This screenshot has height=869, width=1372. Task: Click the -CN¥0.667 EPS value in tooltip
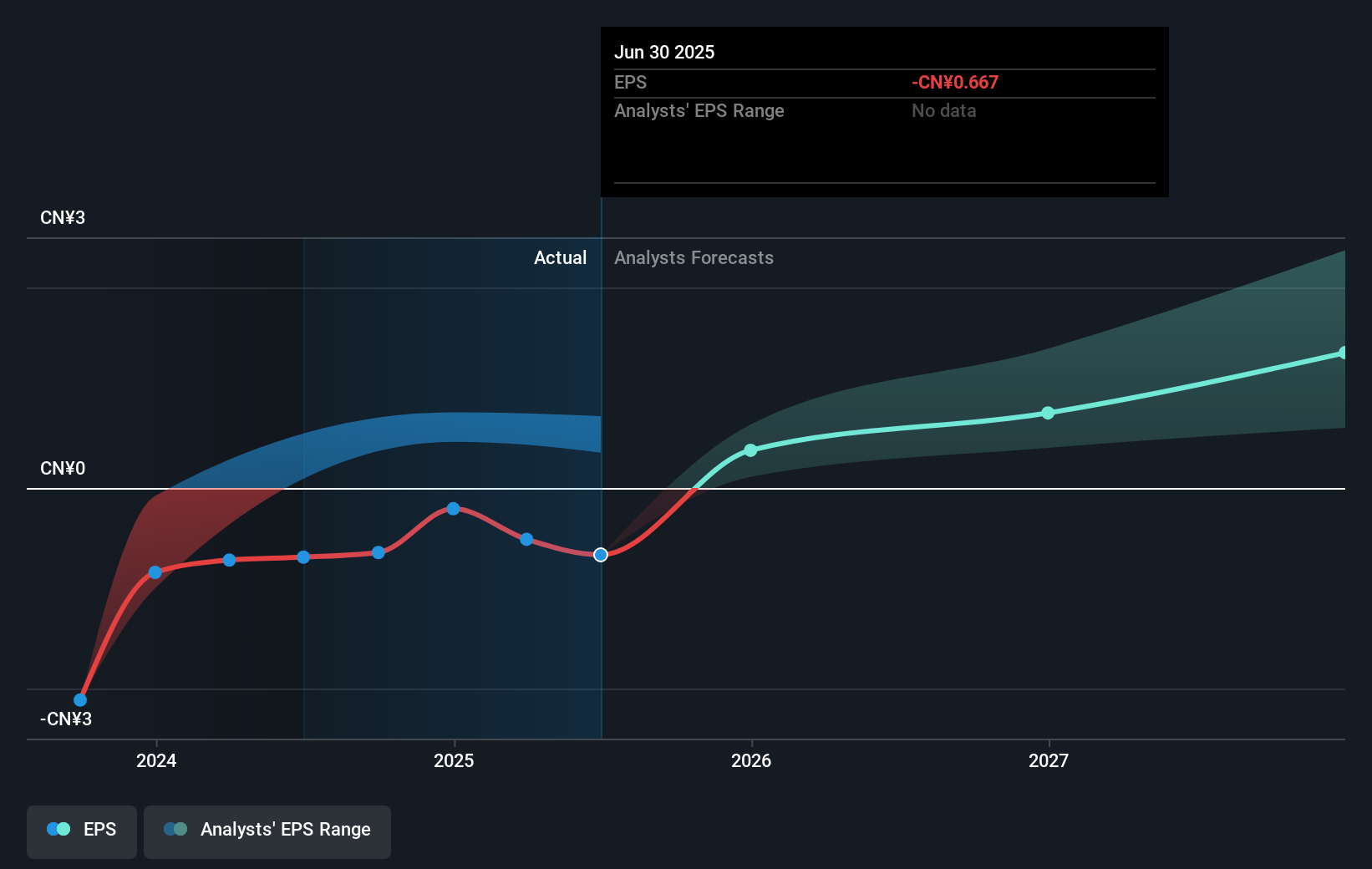[955, 82]
